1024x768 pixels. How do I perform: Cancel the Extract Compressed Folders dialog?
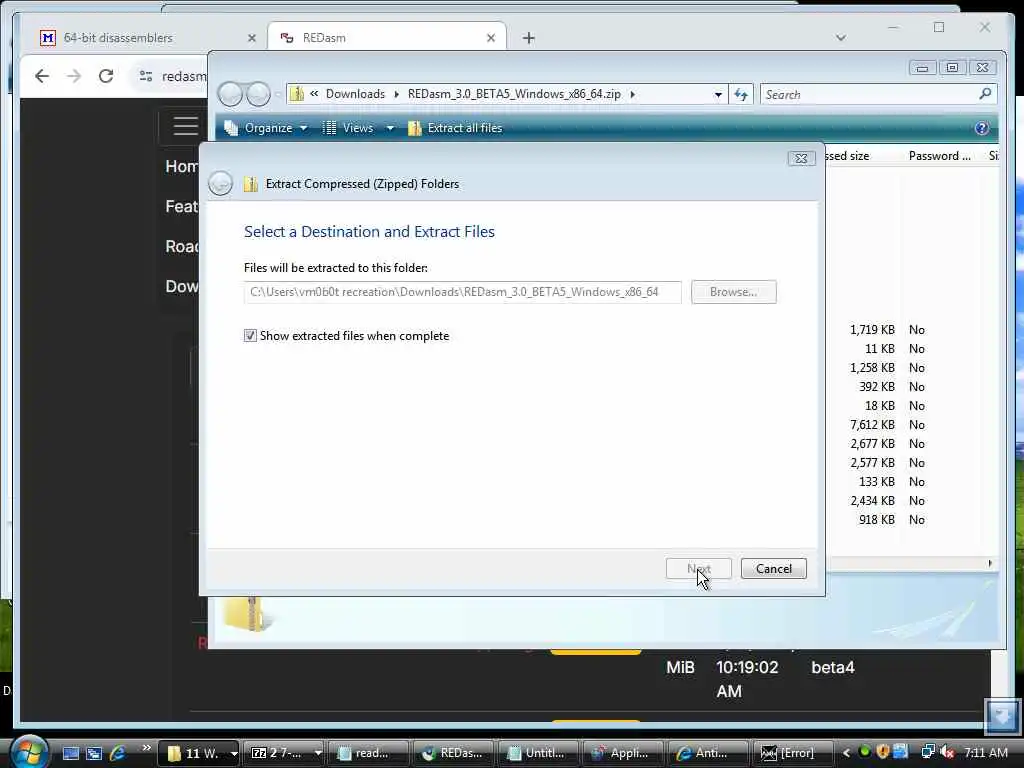coord(774,569)
